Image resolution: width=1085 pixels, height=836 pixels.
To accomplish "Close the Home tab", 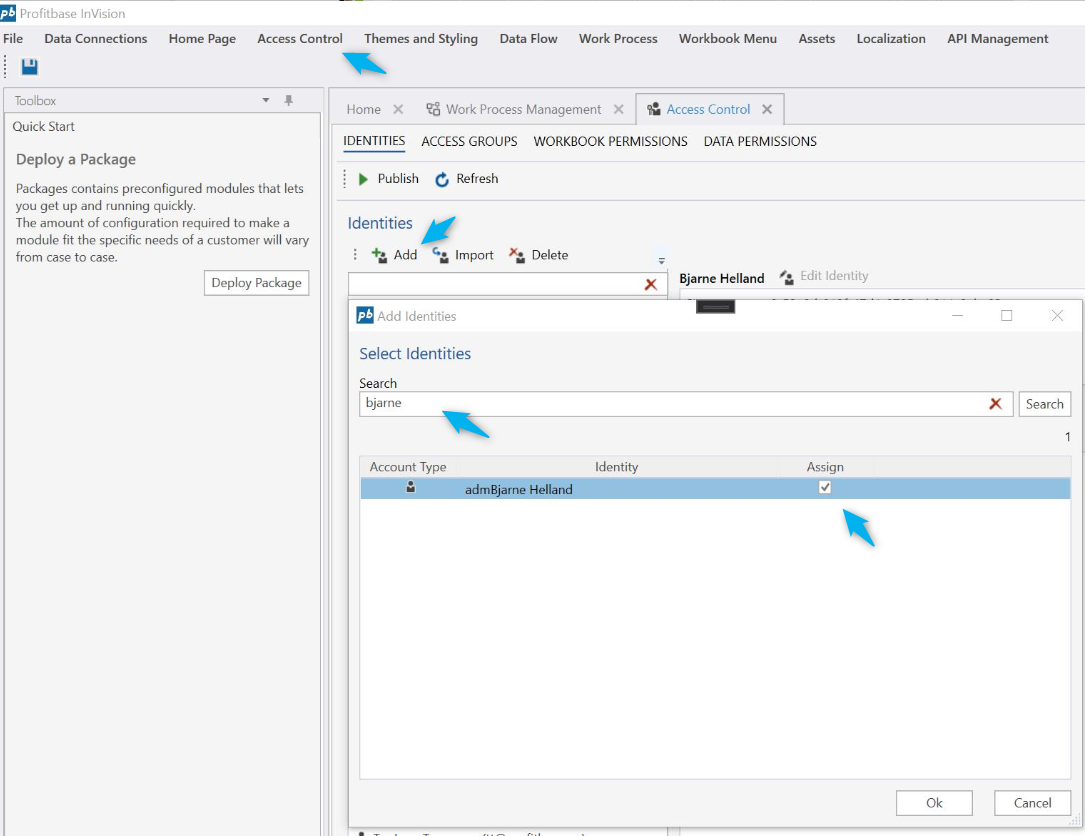I will [398, 110].
